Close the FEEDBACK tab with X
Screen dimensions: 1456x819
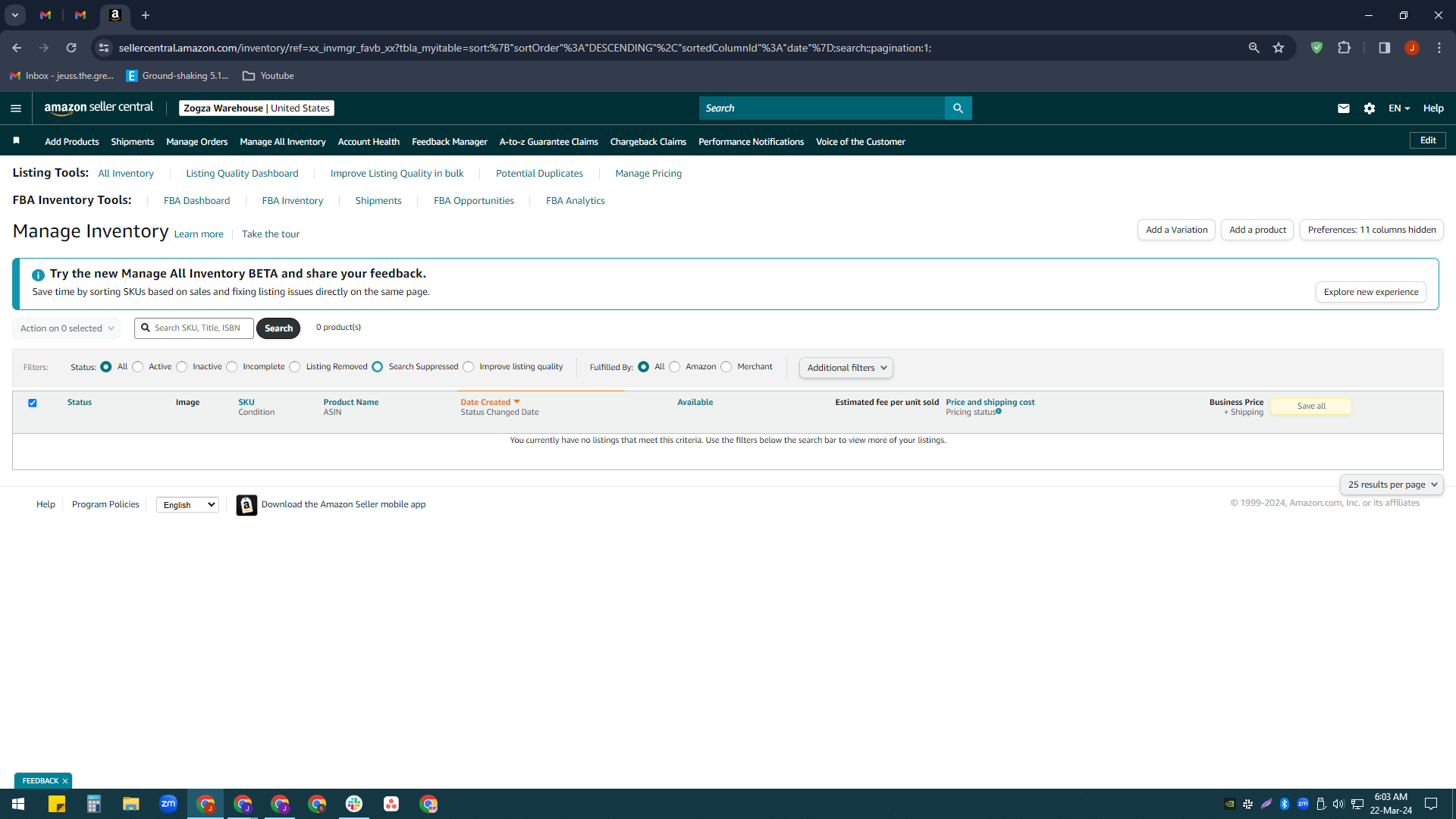pyautogui.click(x=65, y=781)
